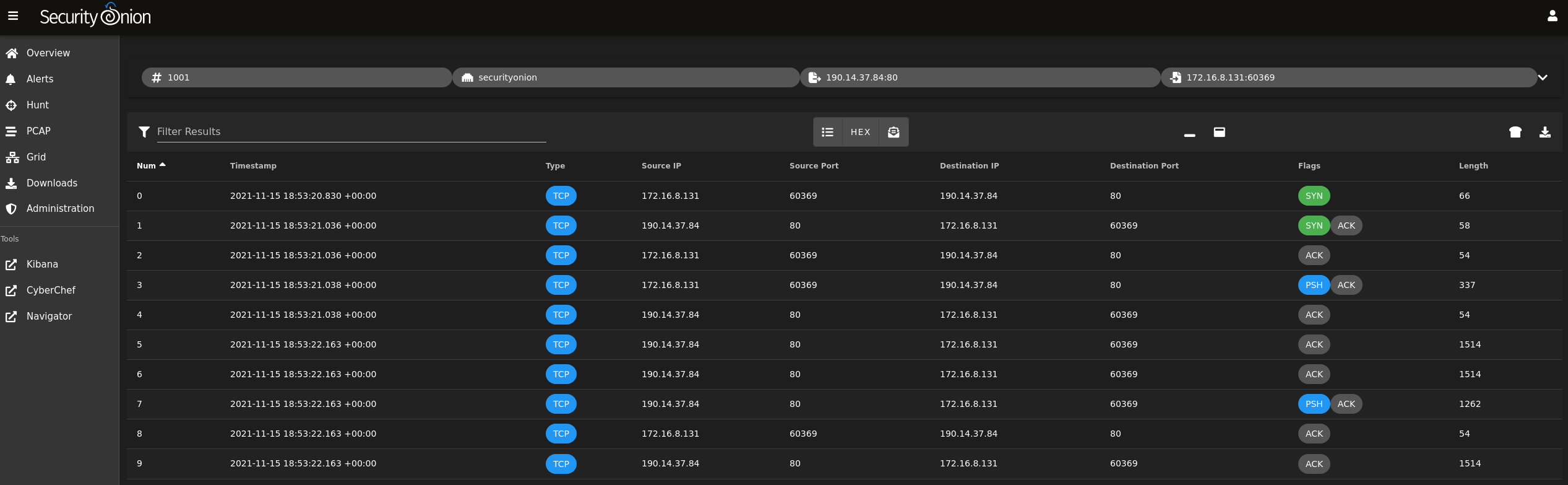Click the Hunt crosshair icon
The height and width of the screenshot is (485, 1568).
[x=11, y=105]
